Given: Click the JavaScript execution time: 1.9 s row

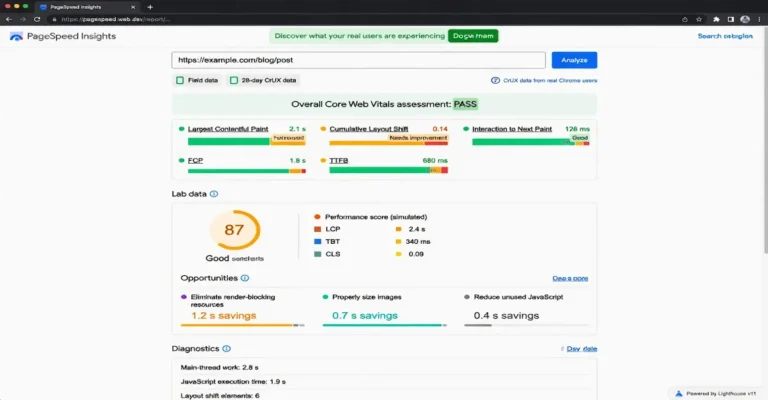Looking at the screenshot, I should coord(384,381).
